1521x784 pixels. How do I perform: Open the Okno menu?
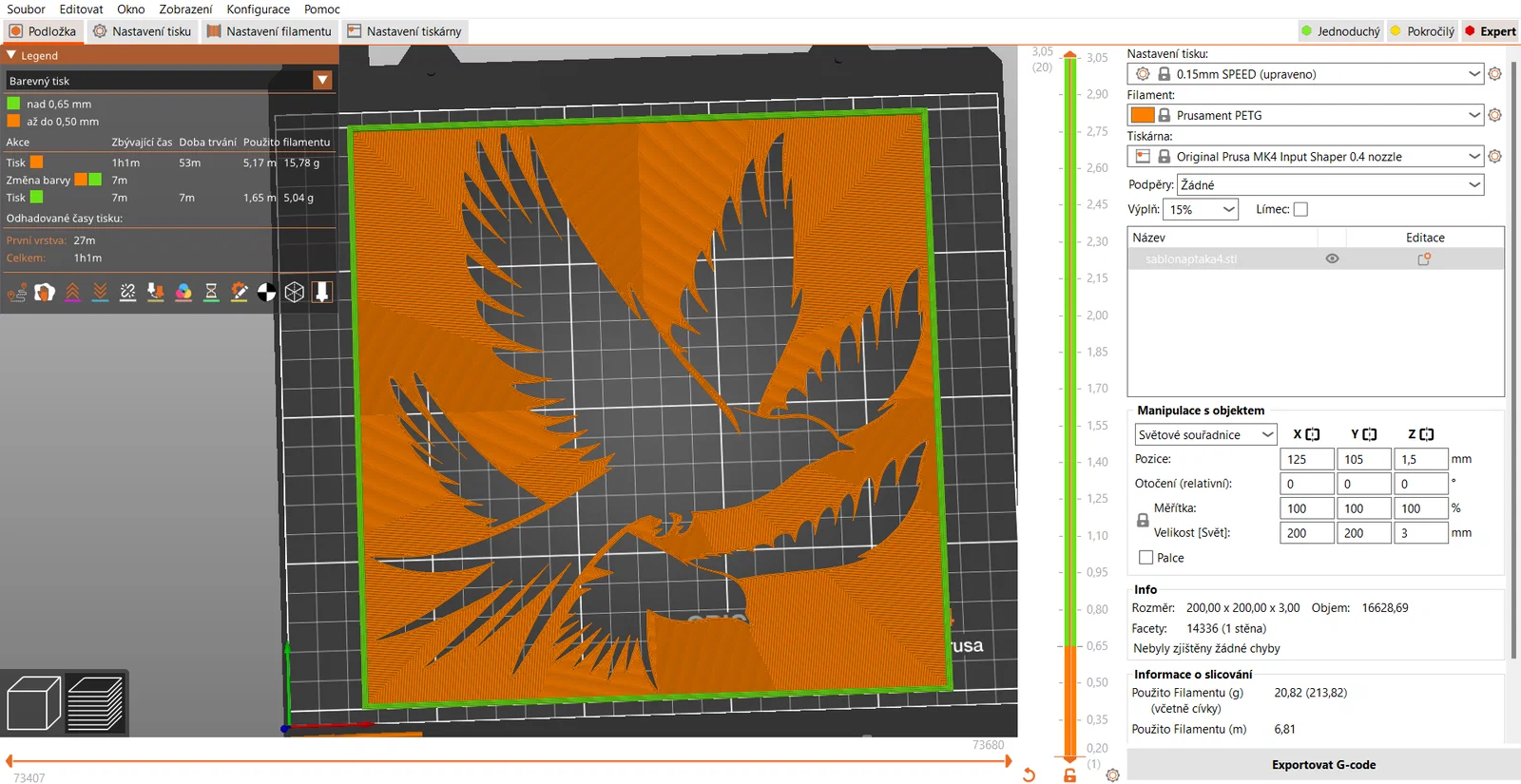point(131,10)
